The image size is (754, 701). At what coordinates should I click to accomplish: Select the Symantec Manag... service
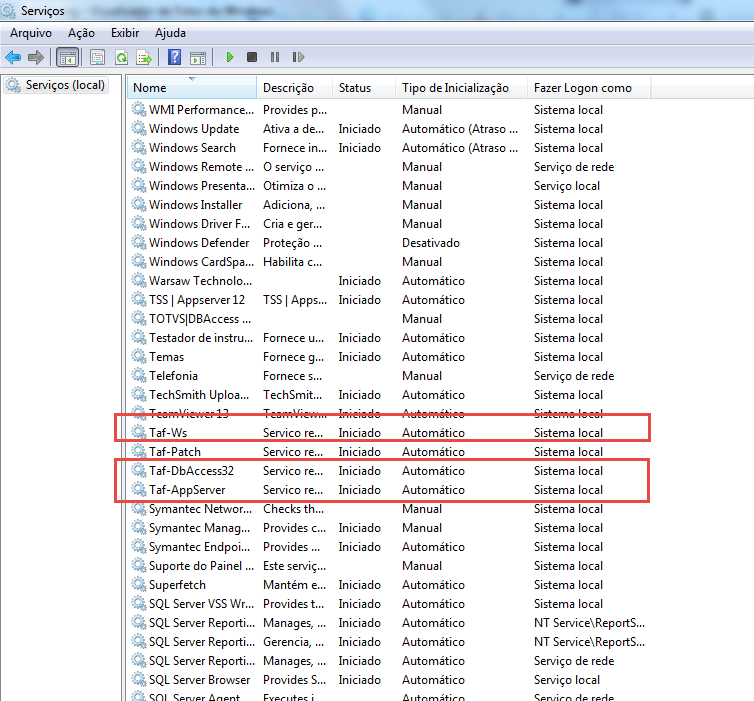389,528
